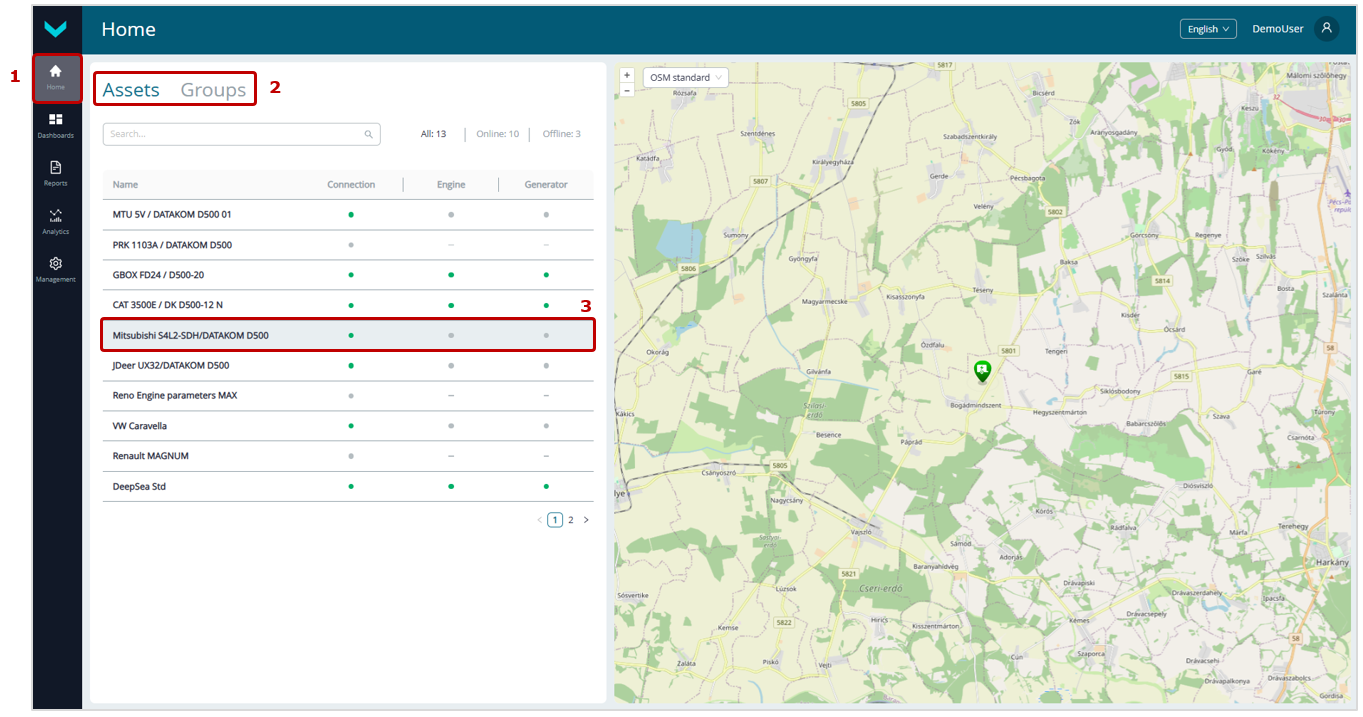Click the next page arrow
The height and width of the screenshot is (717, 1363).
pos(586,520)
